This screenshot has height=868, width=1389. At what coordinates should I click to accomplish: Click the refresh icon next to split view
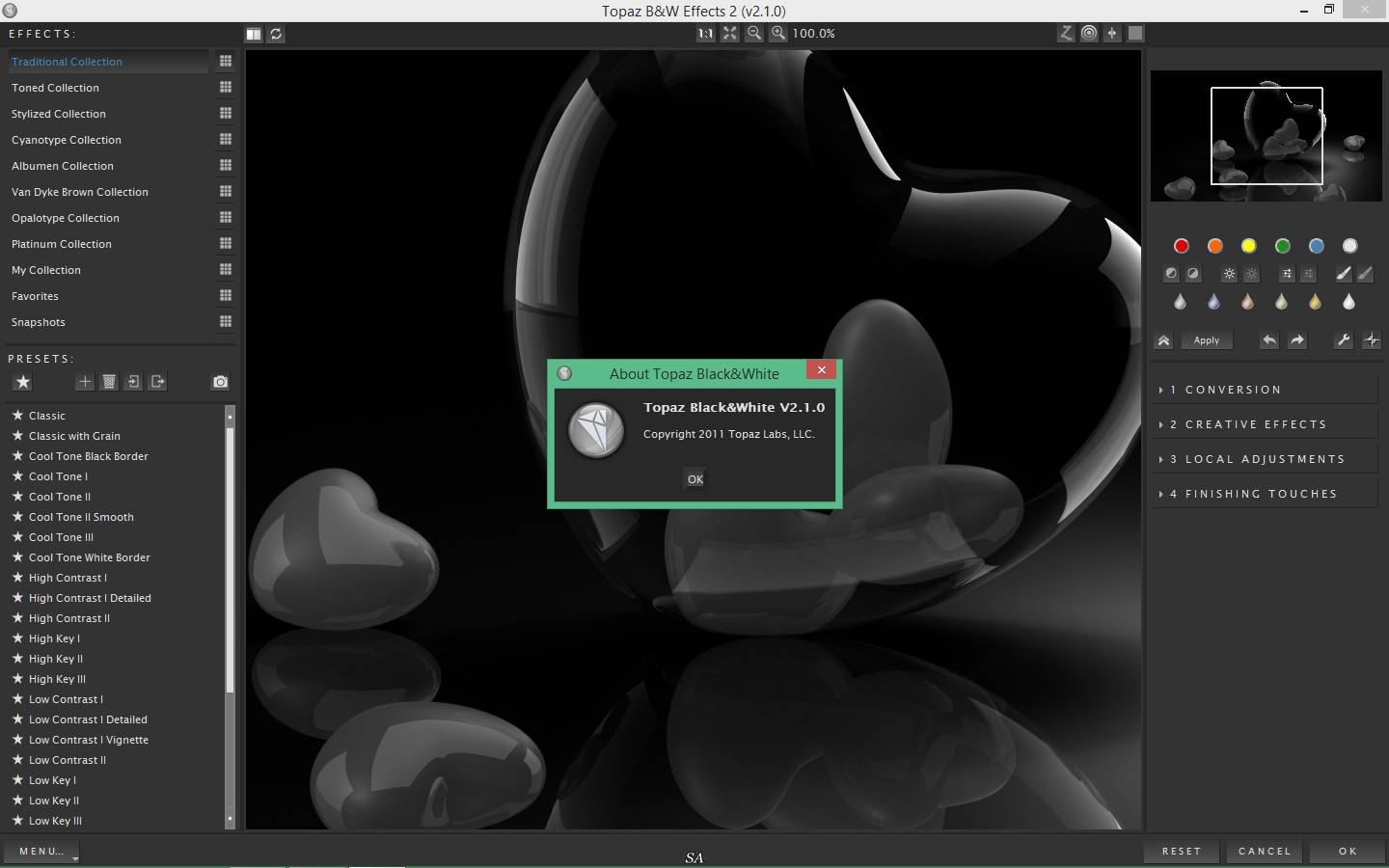(276, 34)
